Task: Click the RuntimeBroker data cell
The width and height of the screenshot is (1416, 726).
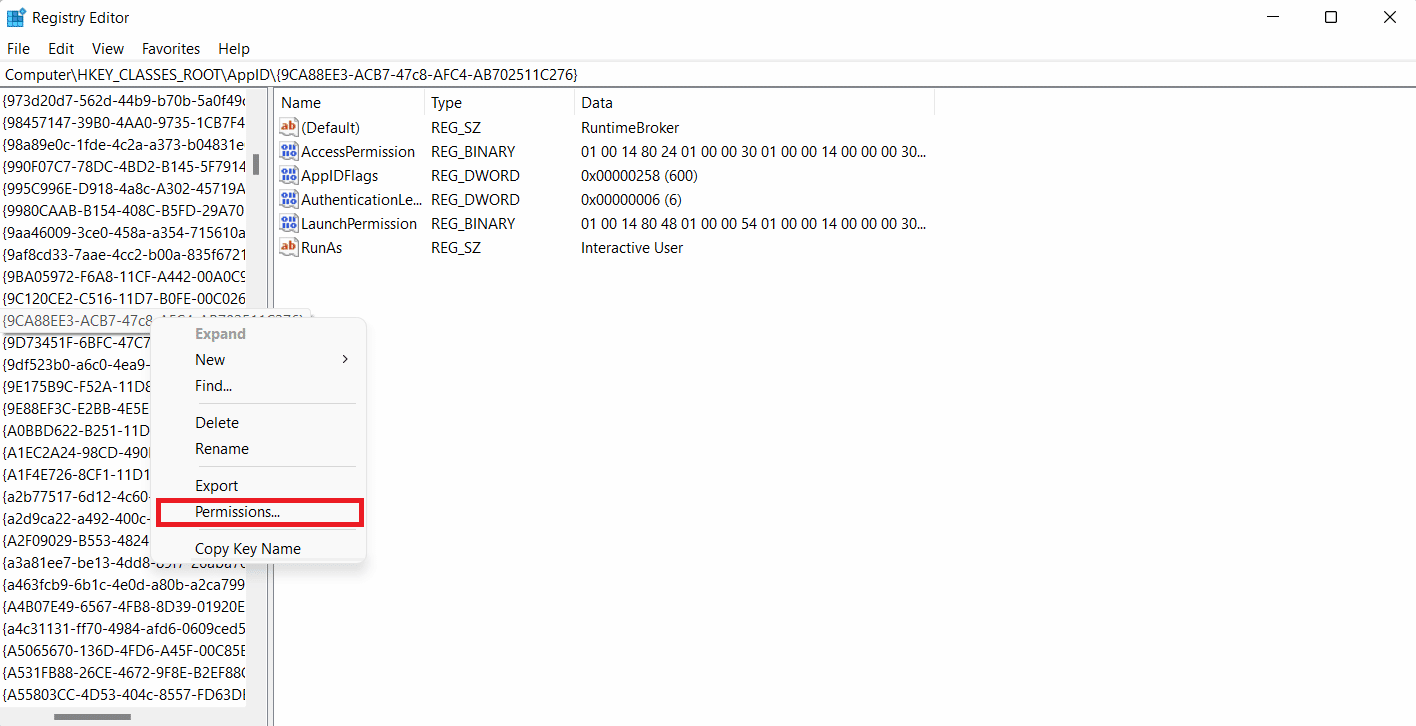Action: coord(630,127)
